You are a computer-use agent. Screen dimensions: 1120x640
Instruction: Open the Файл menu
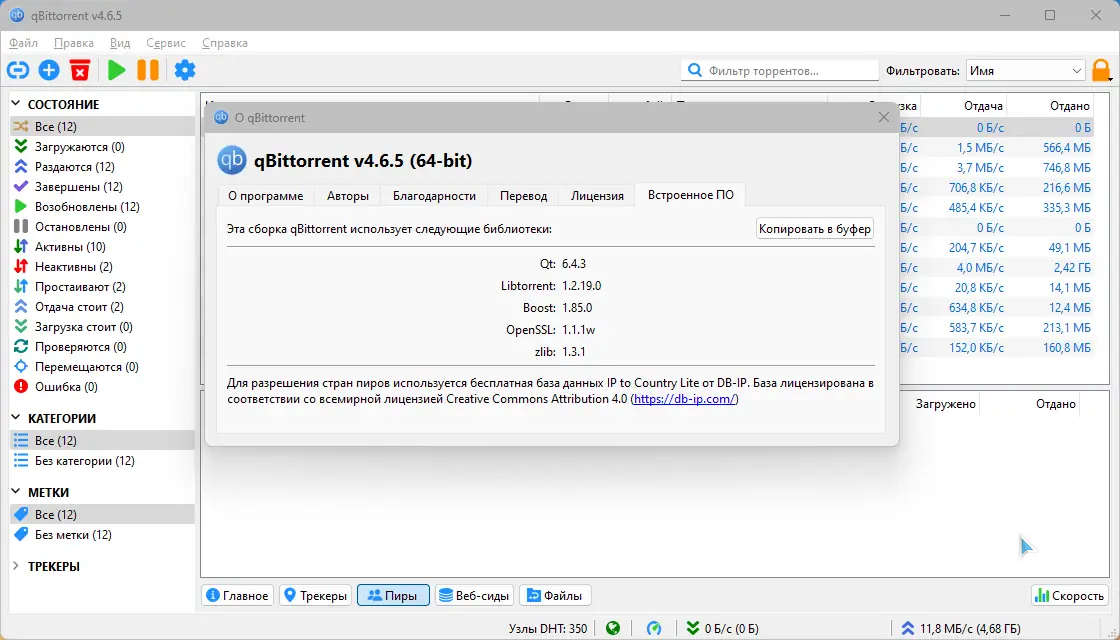tap(24, 43)
